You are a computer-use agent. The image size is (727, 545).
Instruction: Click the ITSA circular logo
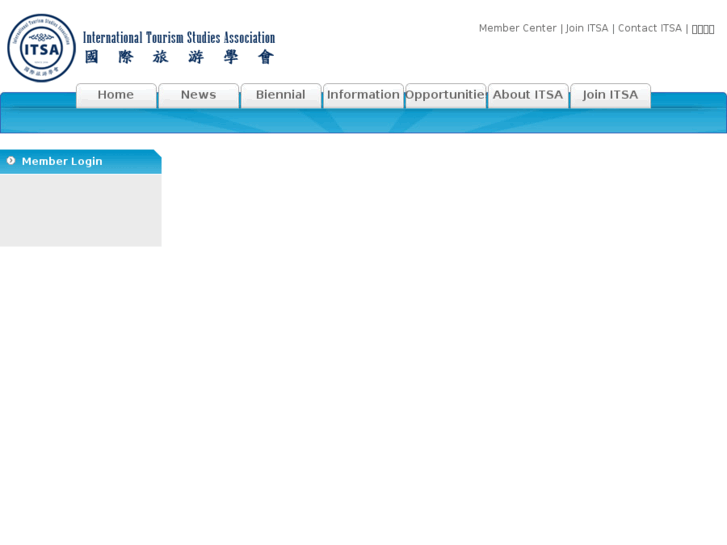(x=41, y=48)
